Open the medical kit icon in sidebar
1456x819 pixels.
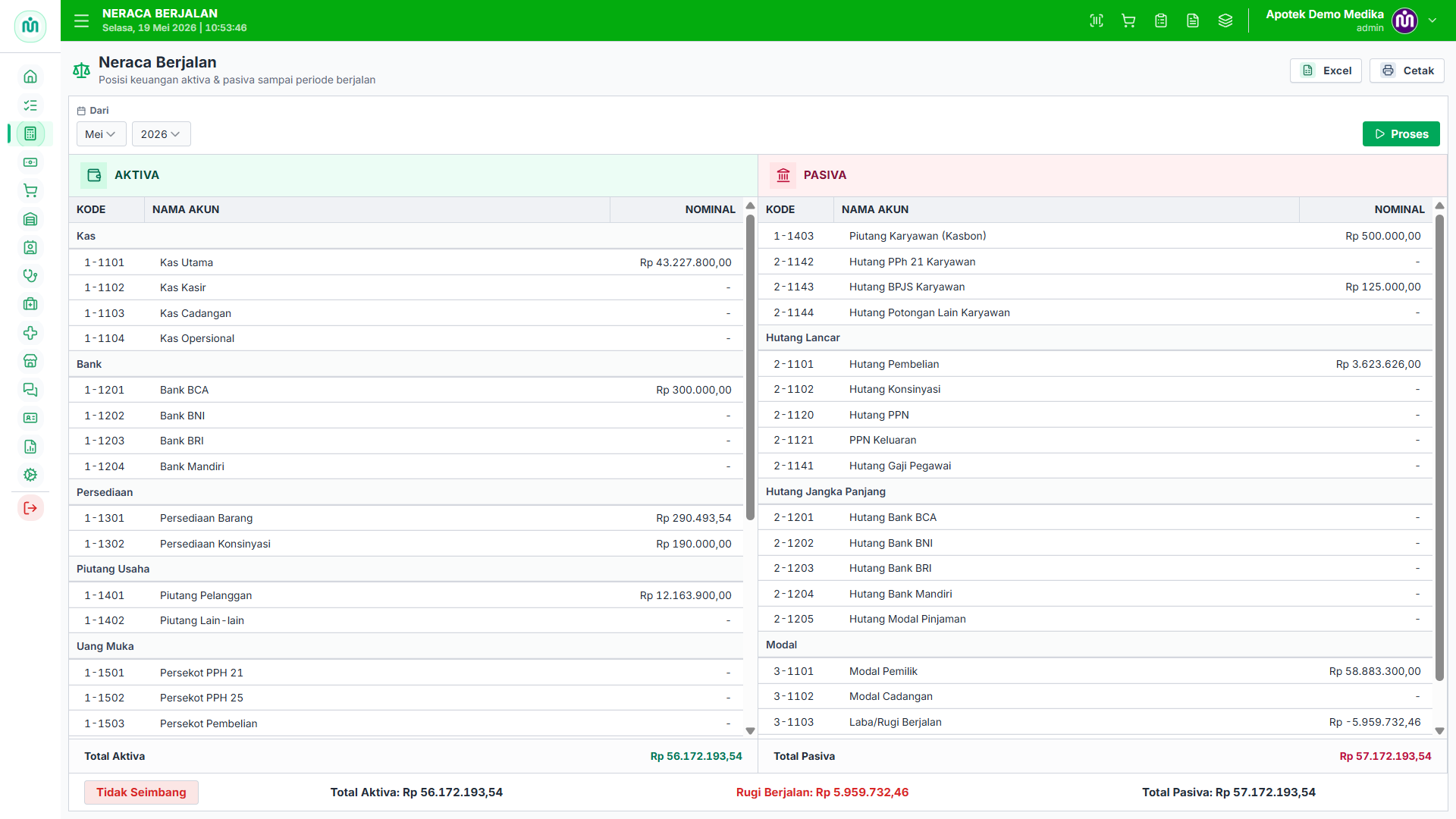(30, 304)
